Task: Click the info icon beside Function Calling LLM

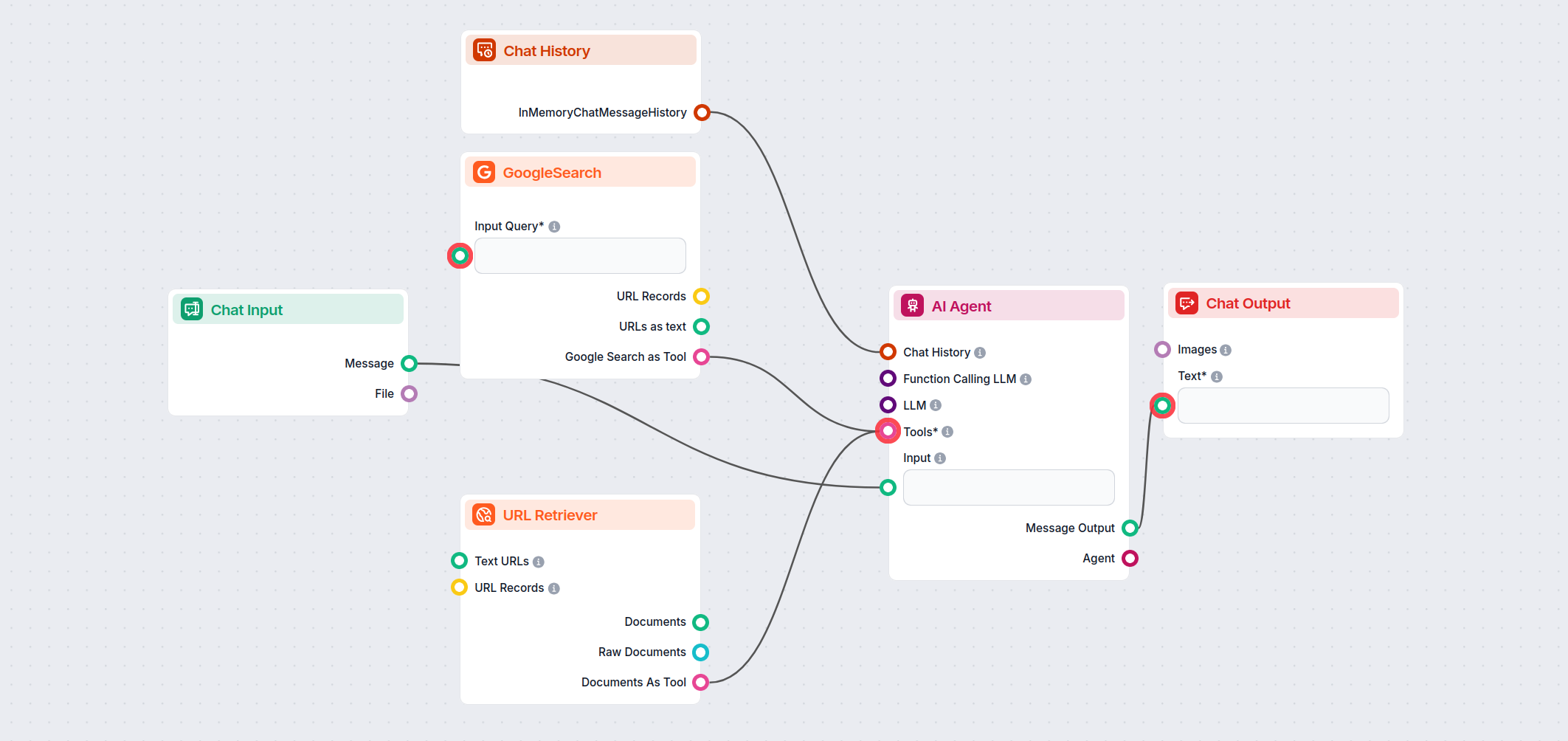Action: click(1026, 378)
